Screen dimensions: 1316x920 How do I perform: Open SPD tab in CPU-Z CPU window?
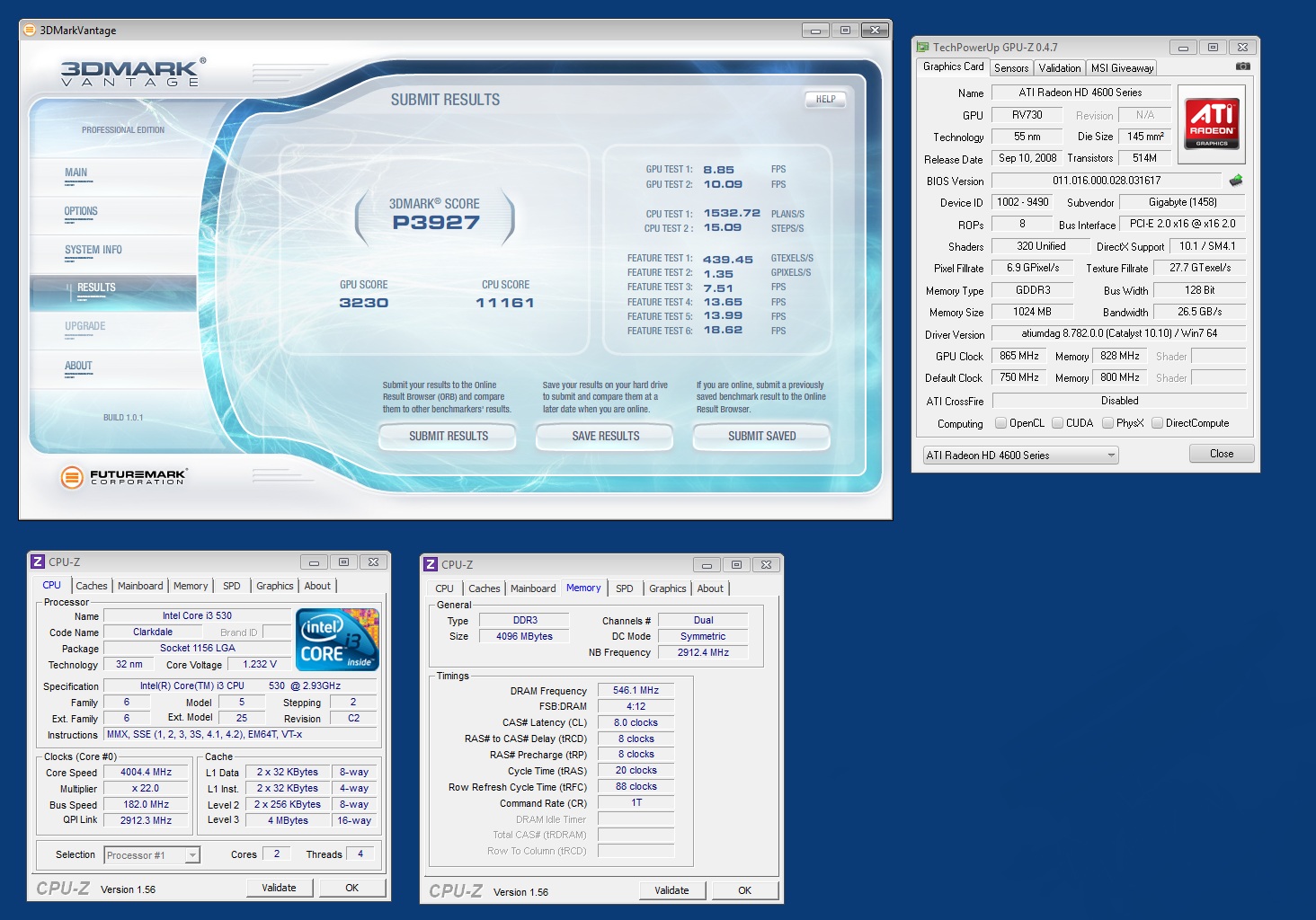pos(232,586)
